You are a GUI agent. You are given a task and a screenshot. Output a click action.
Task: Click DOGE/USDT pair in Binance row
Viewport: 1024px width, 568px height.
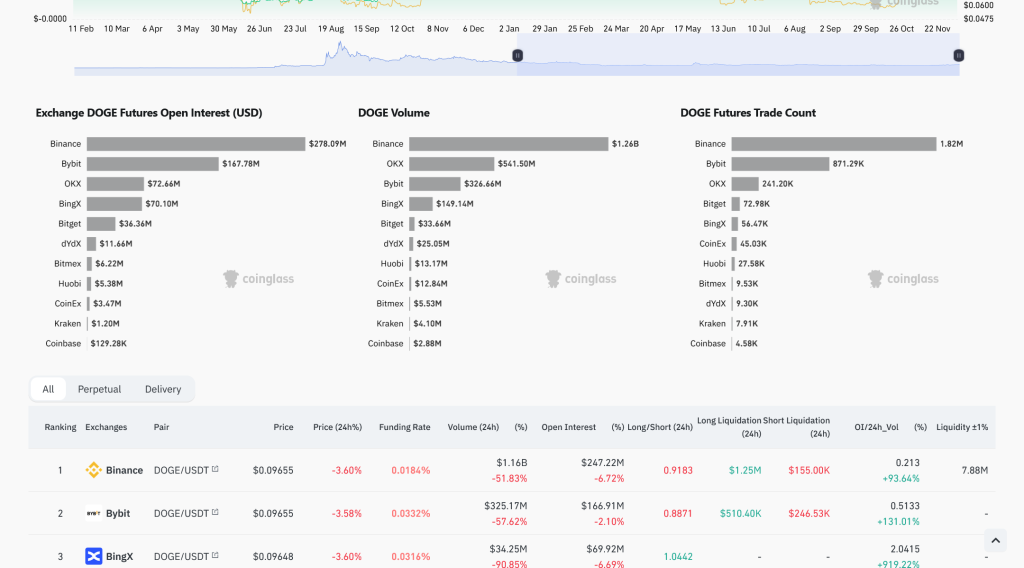pyautogui.click(x=181, y=470)
